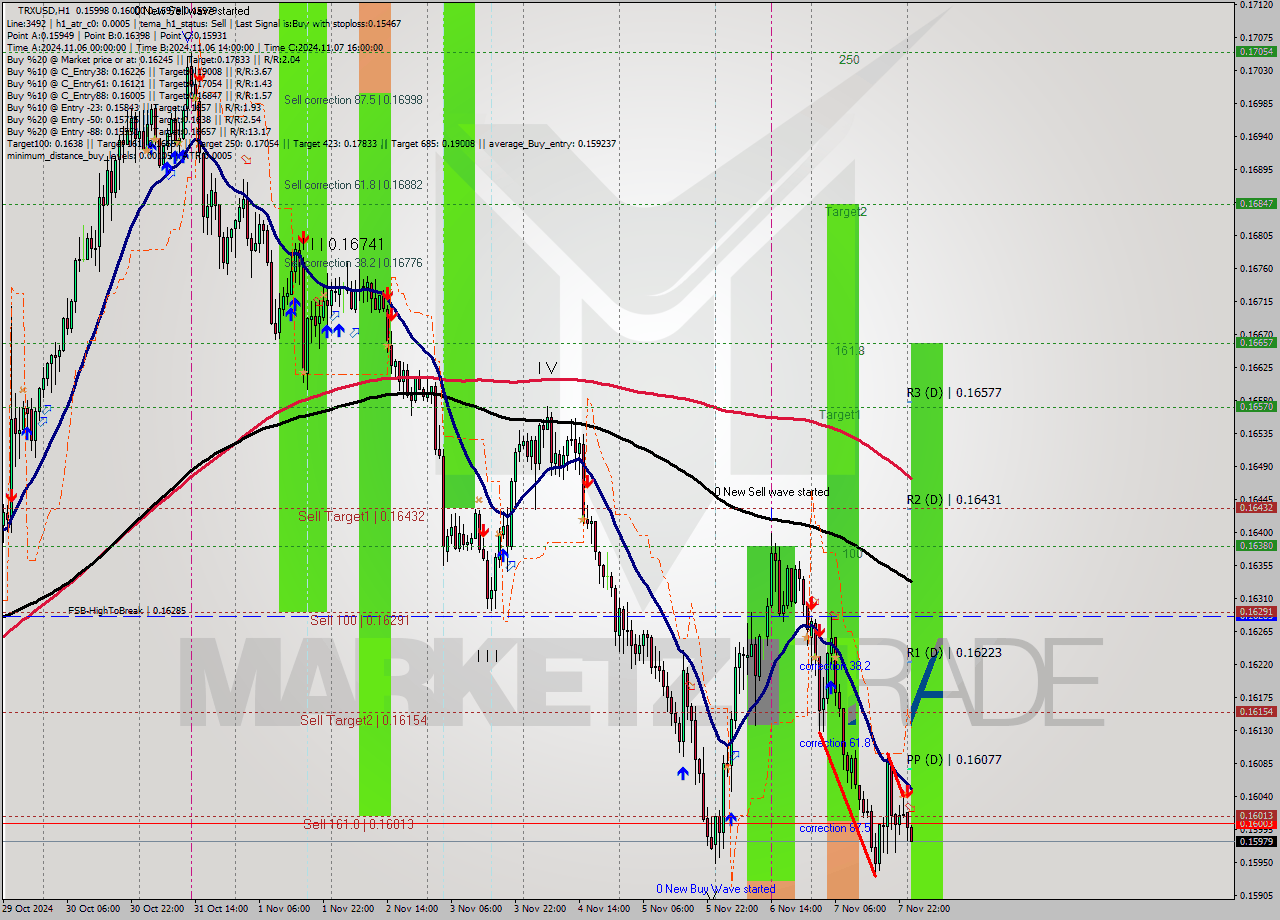The image size is (1280, 920).
Task: Click the 0.15979 current price tag
Action: point(1256,841)
